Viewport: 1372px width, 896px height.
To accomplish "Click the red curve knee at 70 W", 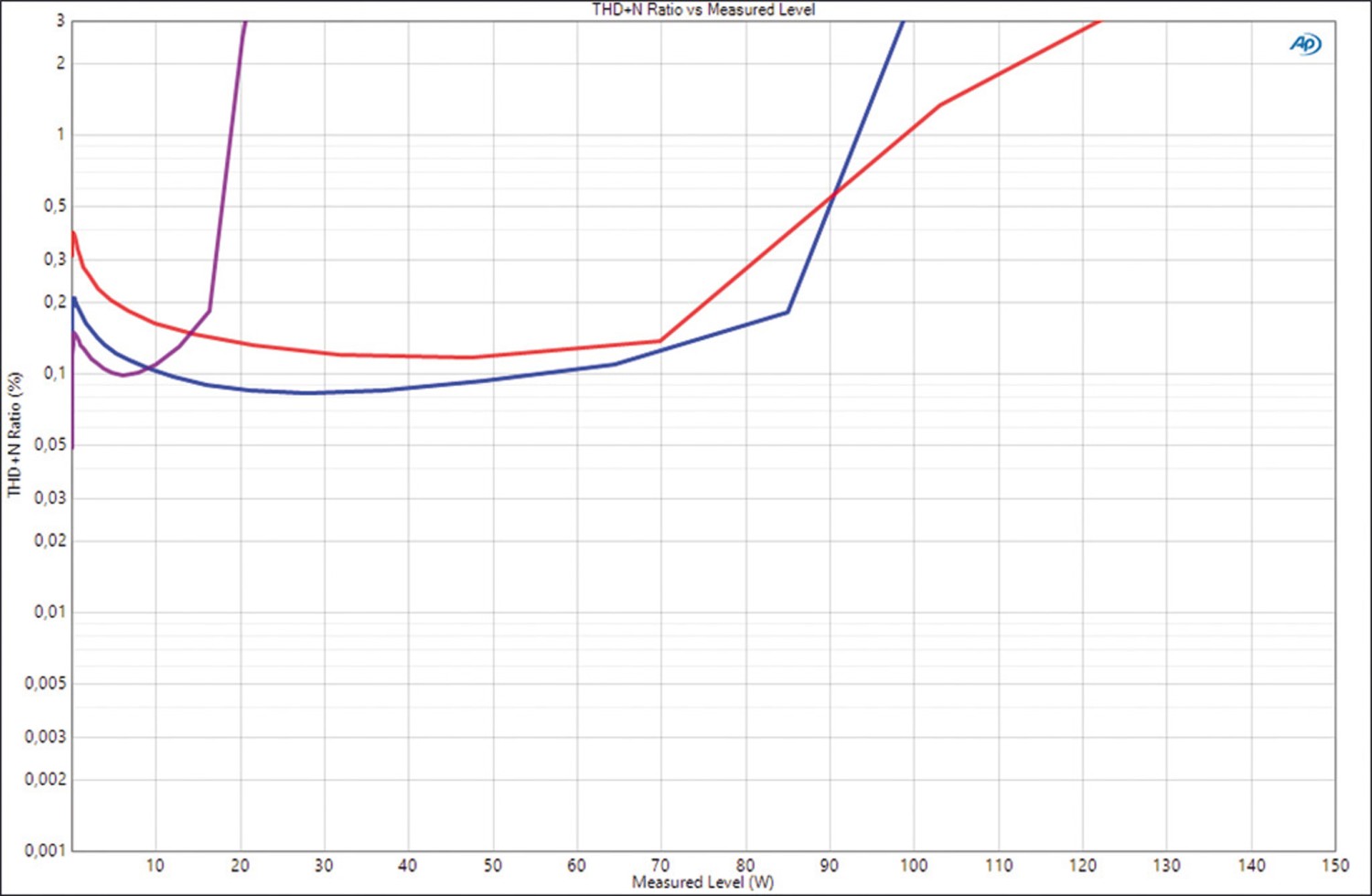I will [660, 341].
